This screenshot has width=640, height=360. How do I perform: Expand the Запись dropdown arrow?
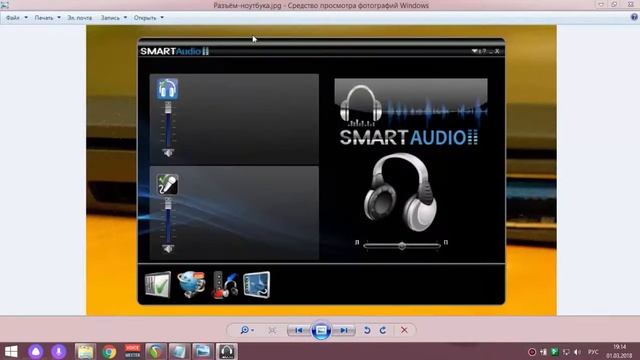tap(125, 18)
